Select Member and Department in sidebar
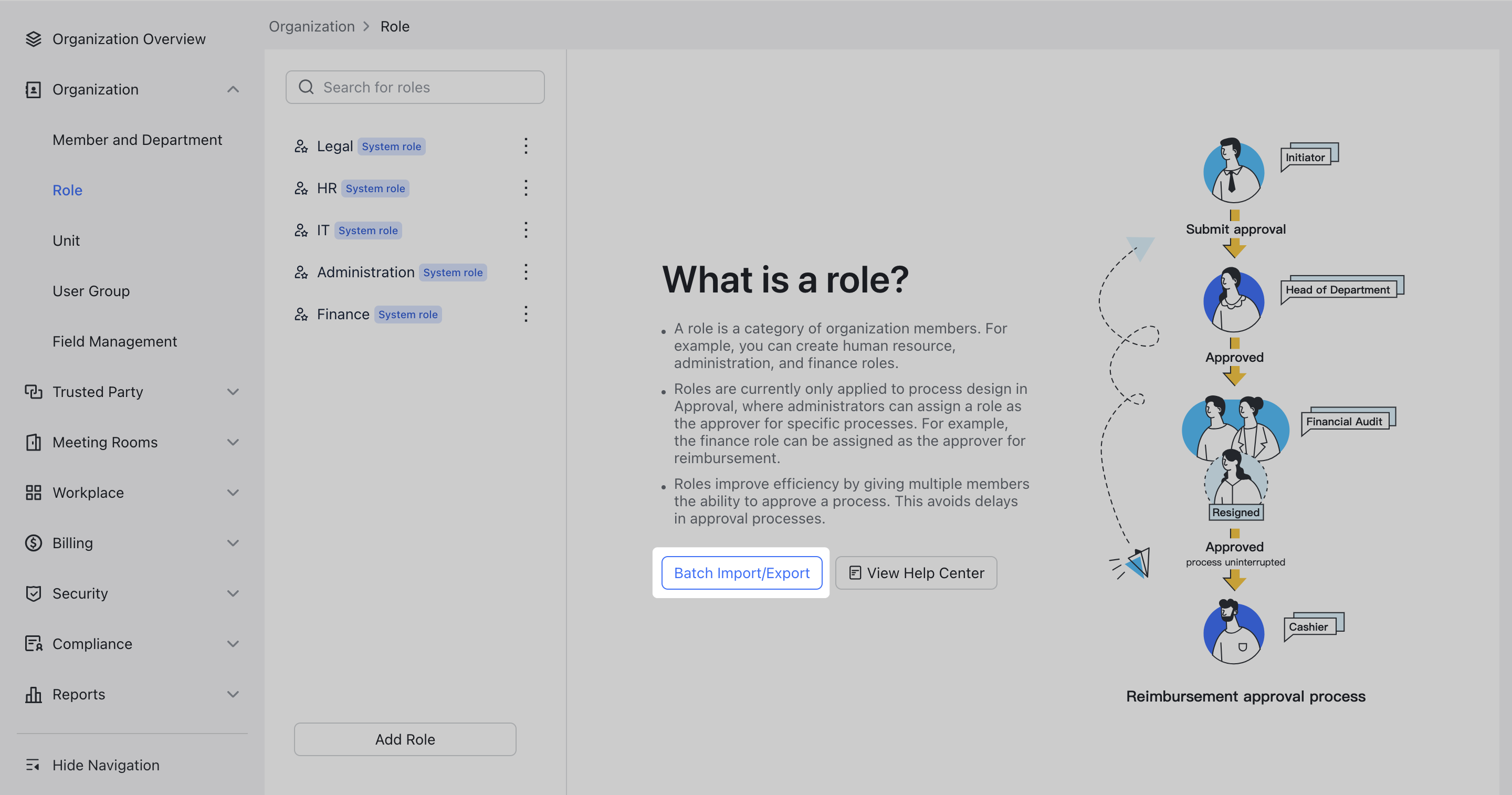 coord(136,140)
